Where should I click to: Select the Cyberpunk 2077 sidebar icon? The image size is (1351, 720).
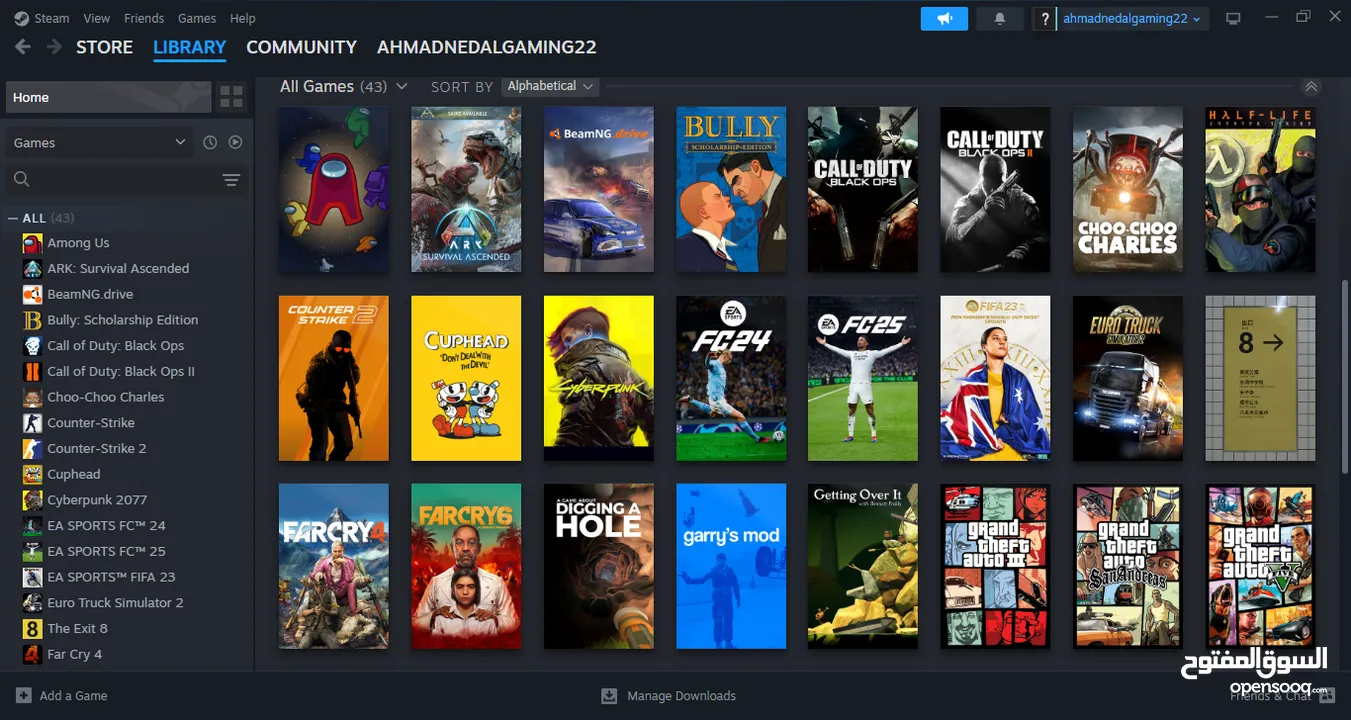pos(32,500)
